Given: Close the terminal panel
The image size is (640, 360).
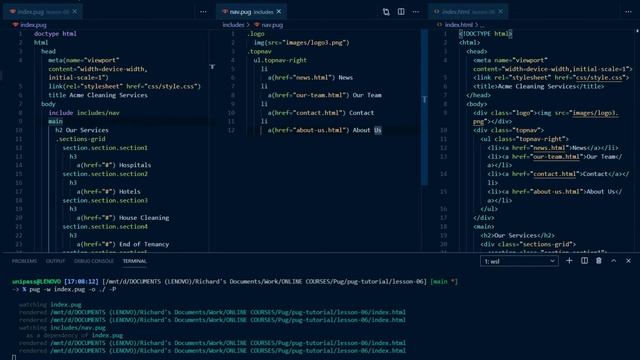Looking at the screenshot, I should [x=628, y=261].
